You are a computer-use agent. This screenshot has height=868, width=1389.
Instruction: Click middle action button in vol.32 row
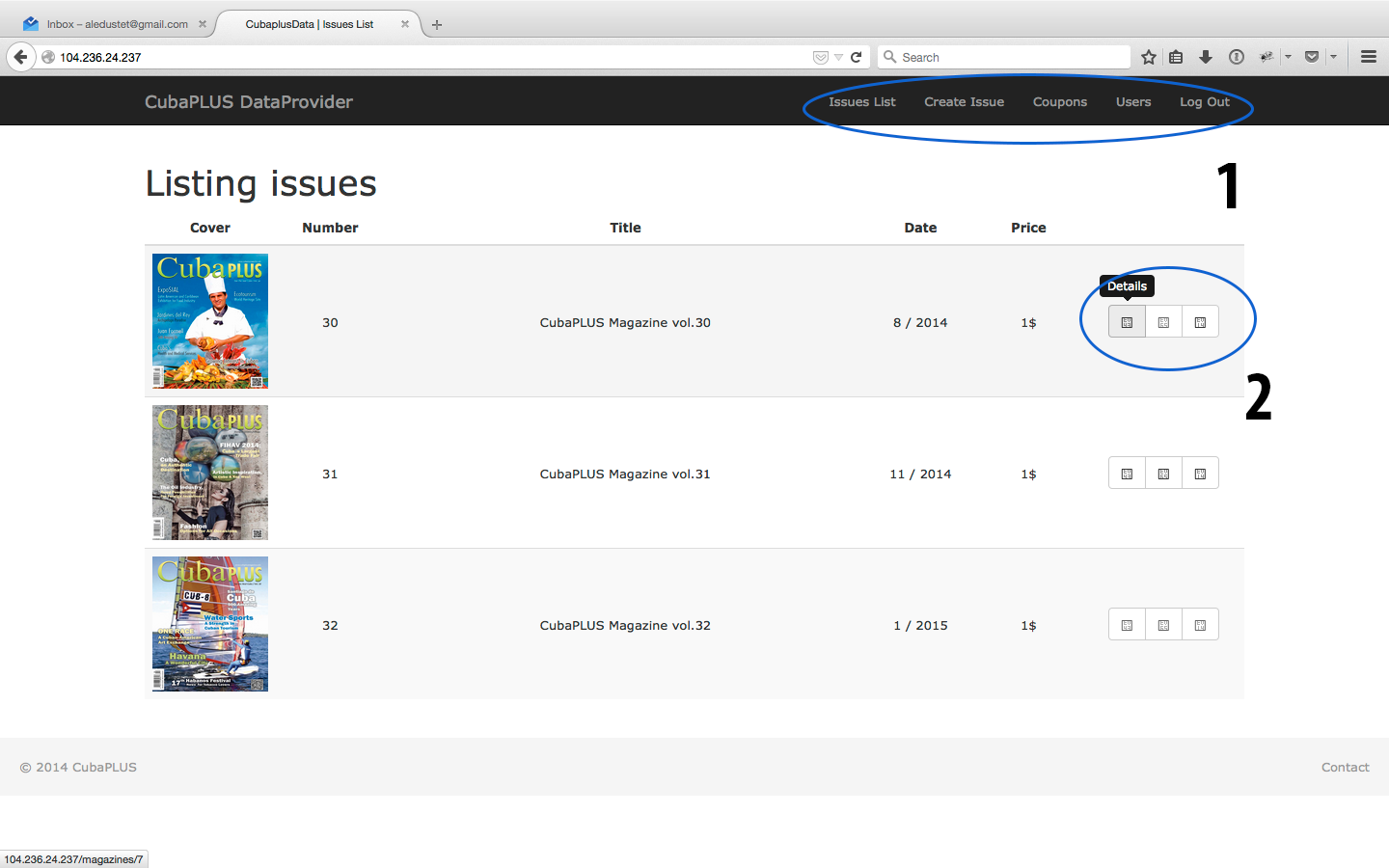tap(1163, 625)
